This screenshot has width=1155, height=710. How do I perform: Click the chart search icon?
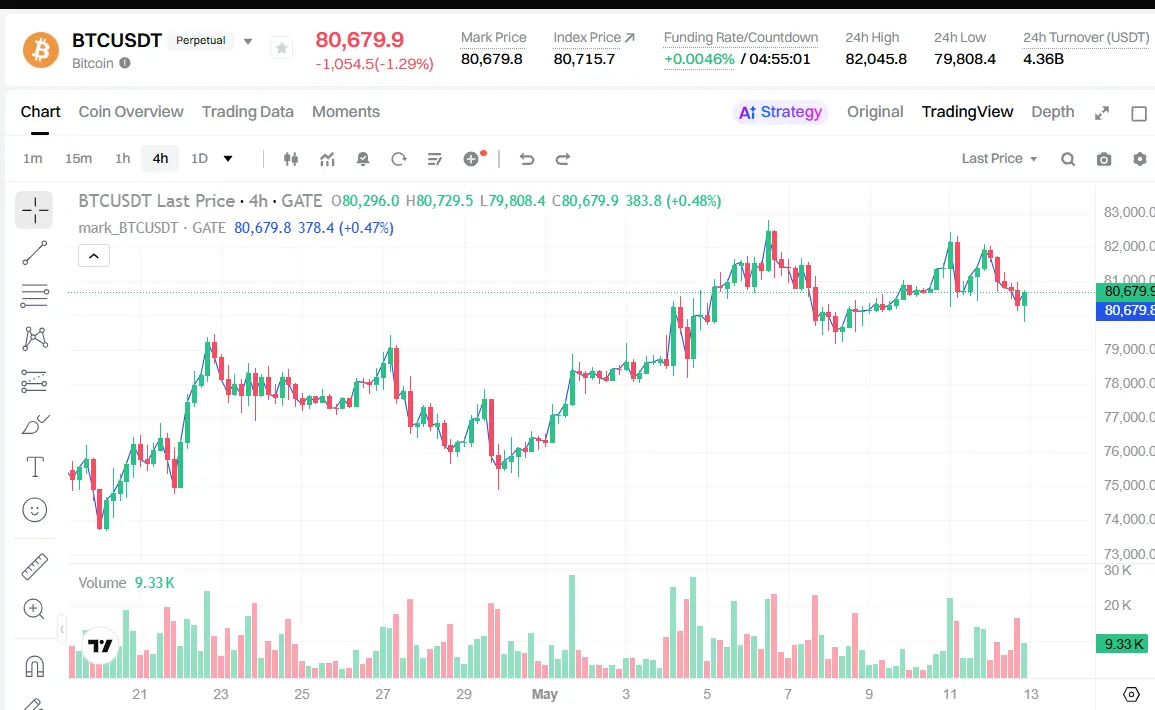tap(1067, 159)
